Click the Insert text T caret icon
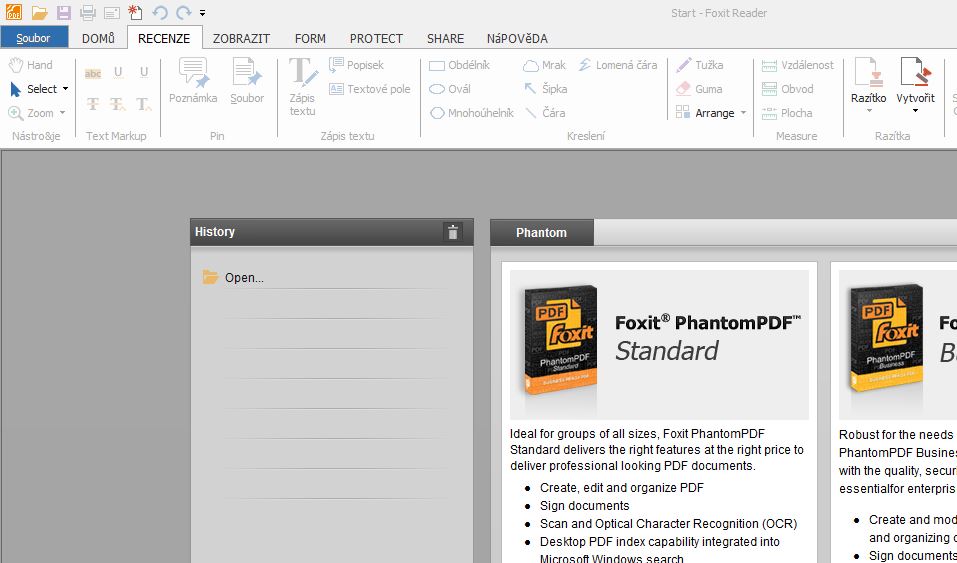Image resolution: width=957 pixels, height=563 pixels. tap(144, 104)
